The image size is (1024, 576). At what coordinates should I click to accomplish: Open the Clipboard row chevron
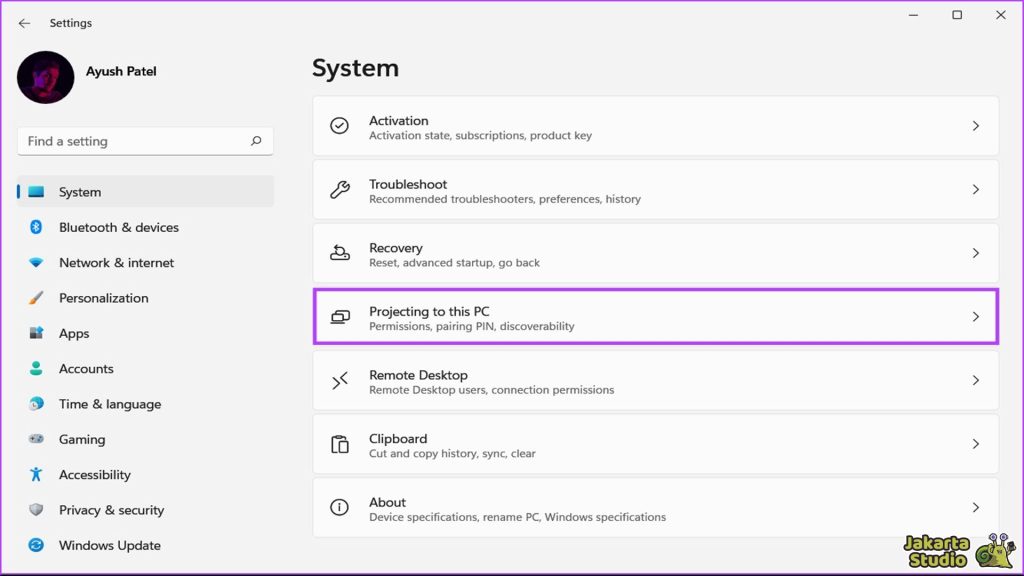(976, 444)
